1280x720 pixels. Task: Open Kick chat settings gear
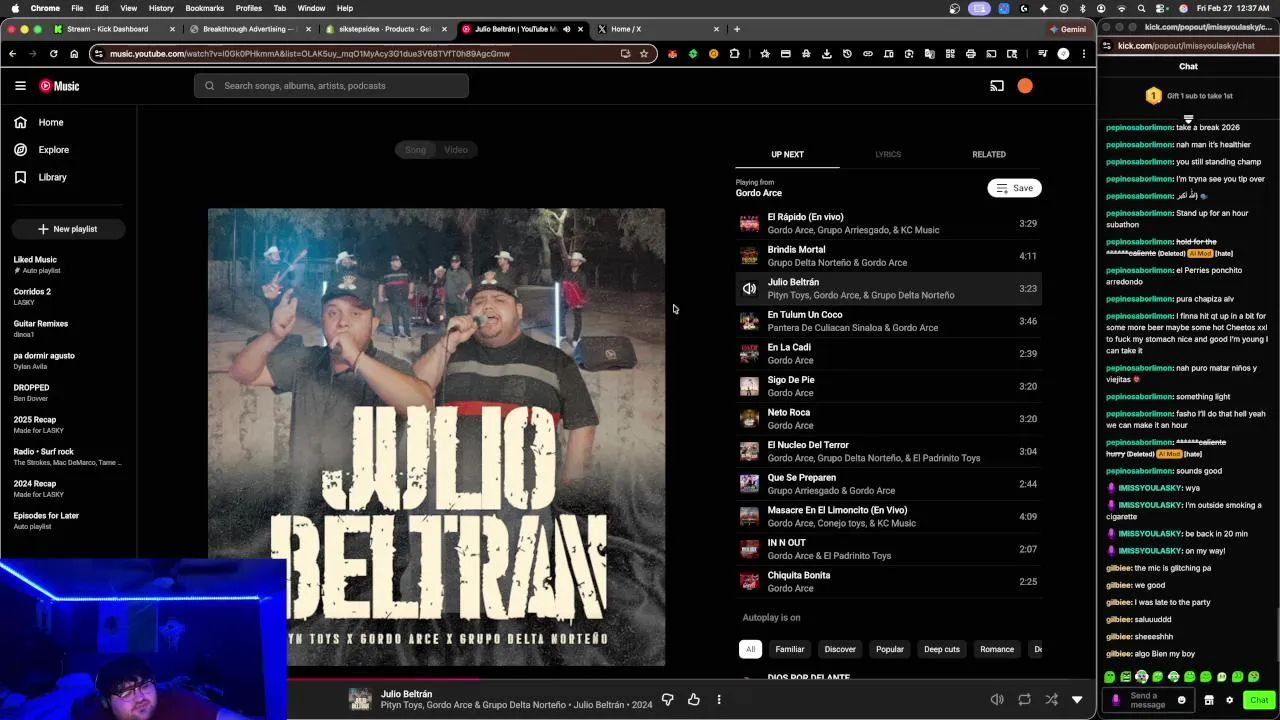pyautogui.click(x=1229, y=700)
